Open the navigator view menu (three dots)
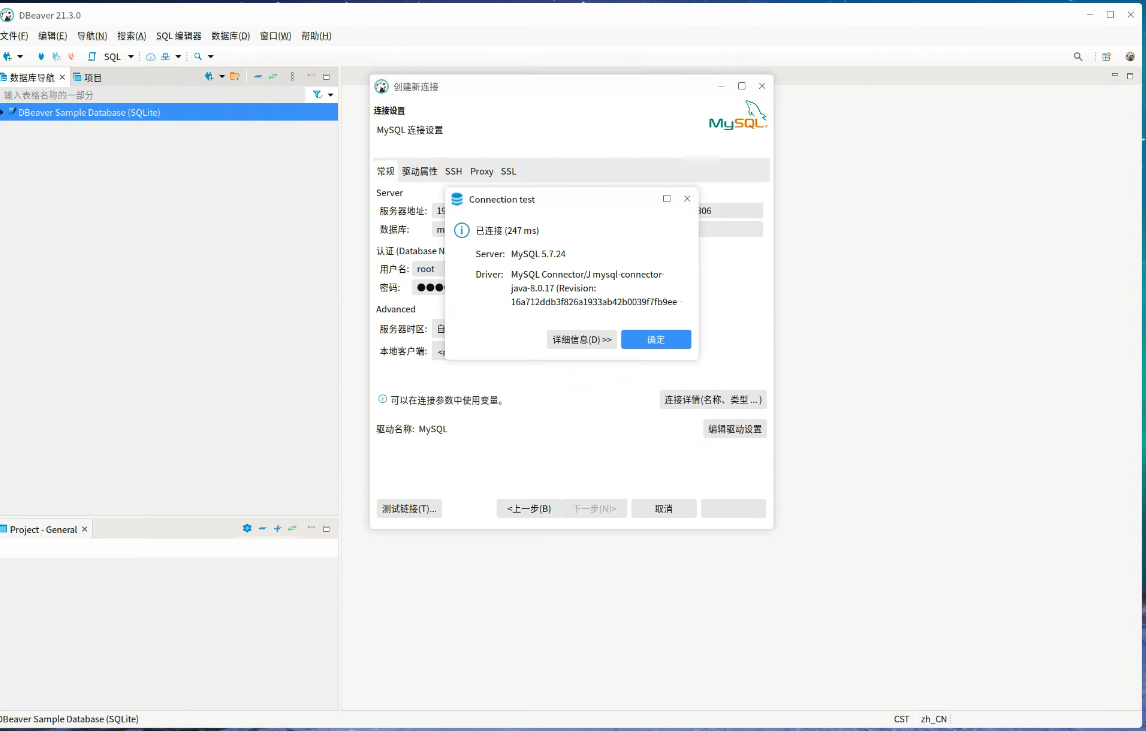Screen dimensions: 1146x731 (x=292, y=76)
